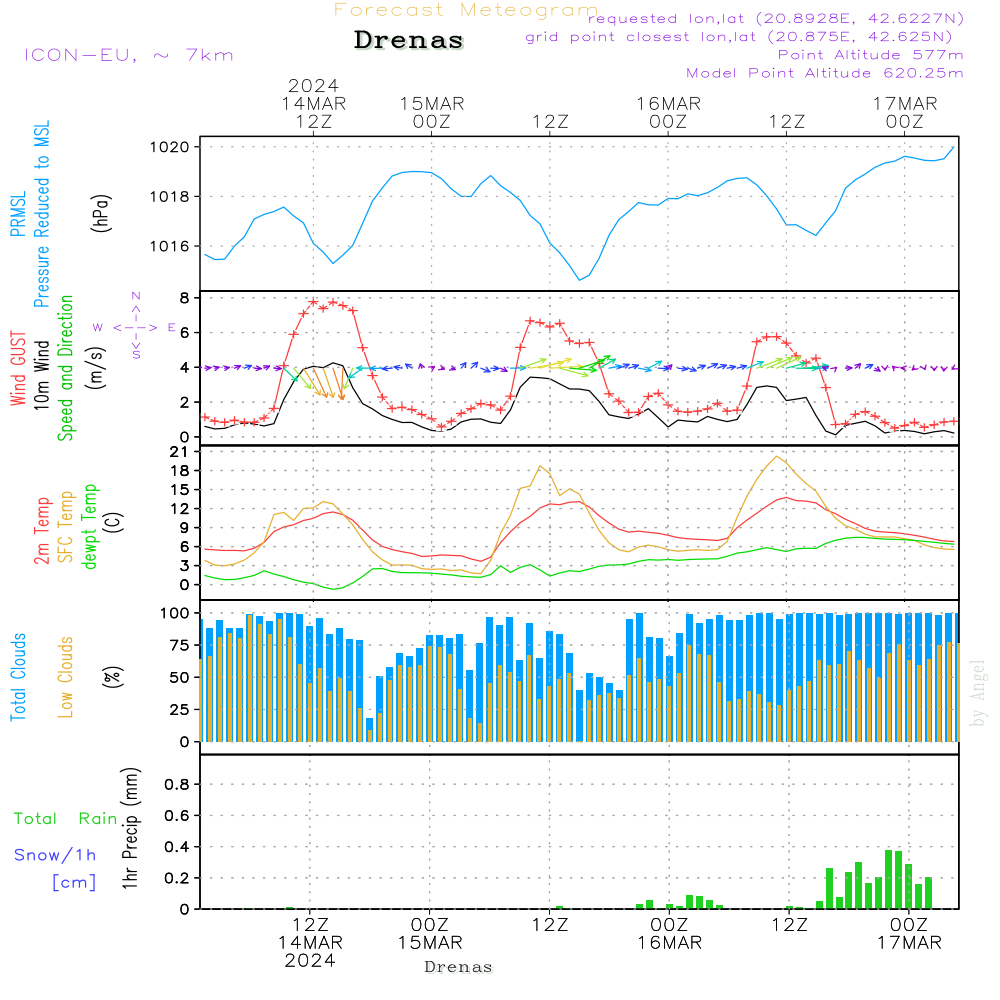1000x1000 pixels.
Task: Click the top 17MAR 00Z time label
Action: pyautogui.click(x=905, y=112)
